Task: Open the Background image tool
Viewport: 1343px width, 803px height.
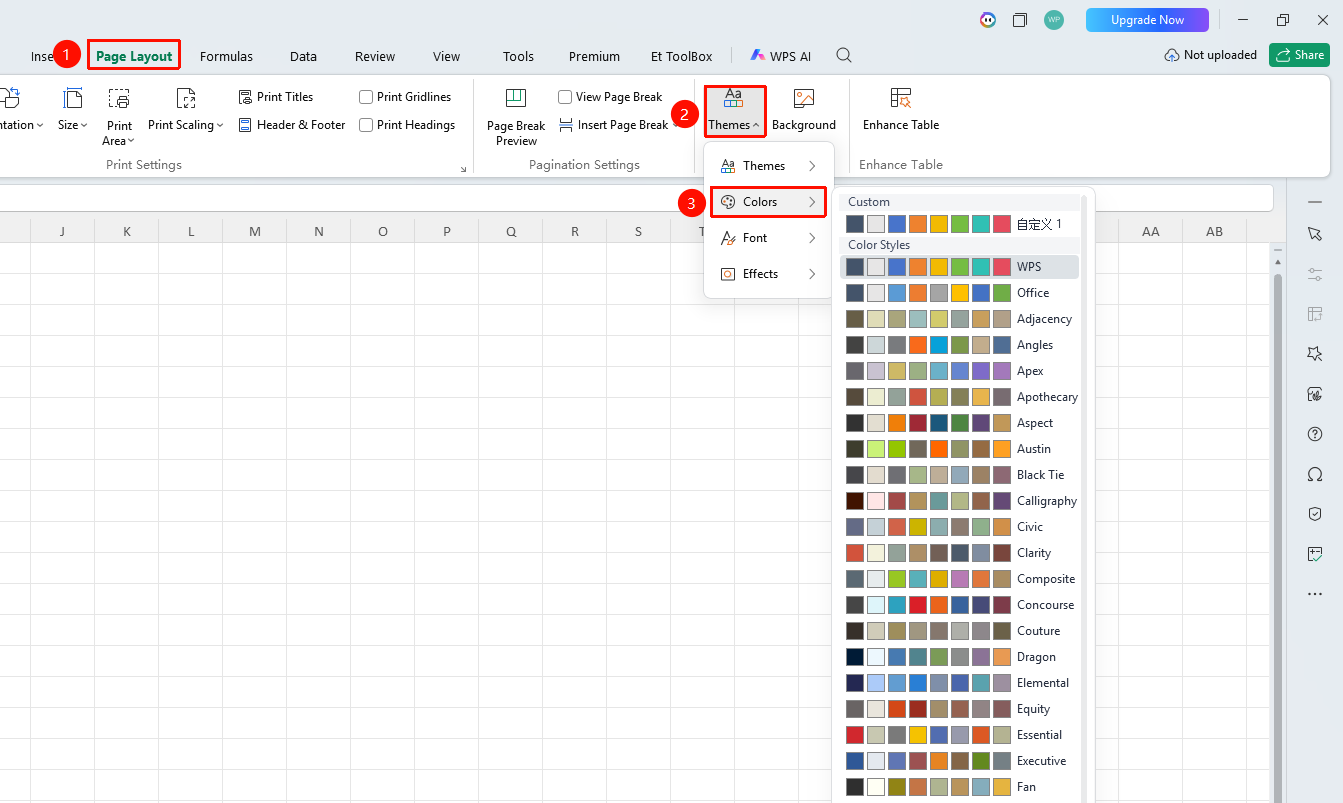Action: [x=803, y=110]
